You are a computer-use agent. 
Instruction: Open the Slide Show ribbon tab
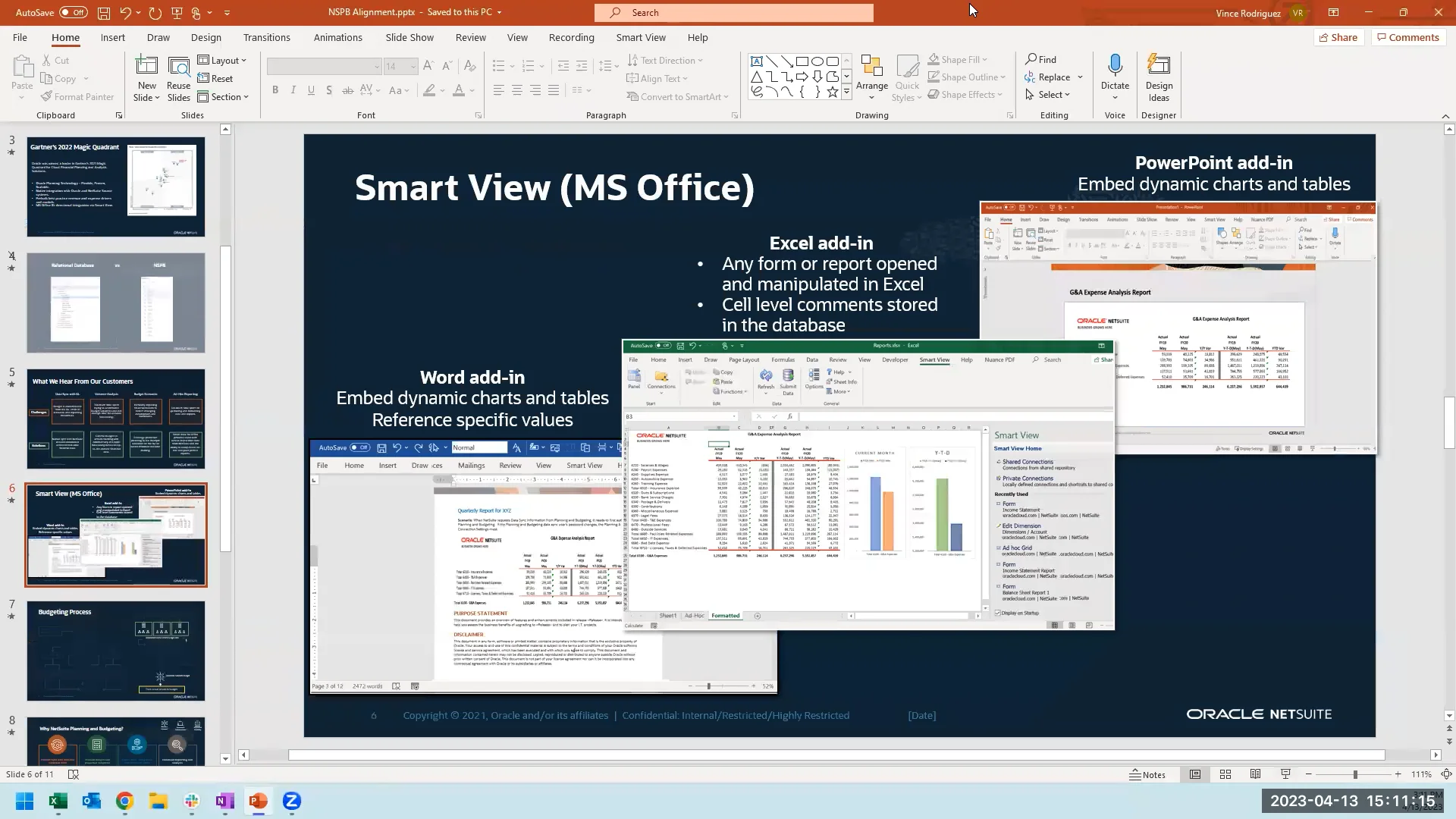409,37
